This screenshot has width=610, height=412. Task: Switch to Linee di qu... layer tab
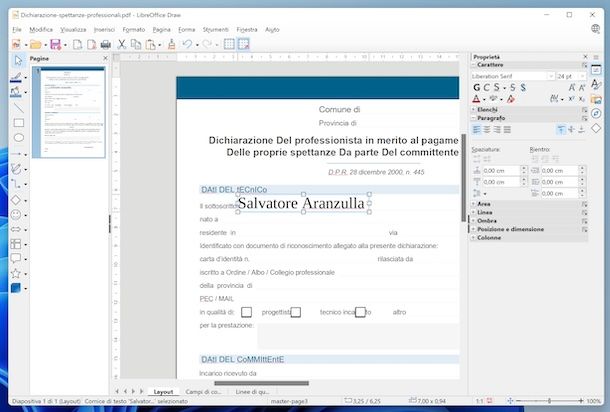coord(252,392)
